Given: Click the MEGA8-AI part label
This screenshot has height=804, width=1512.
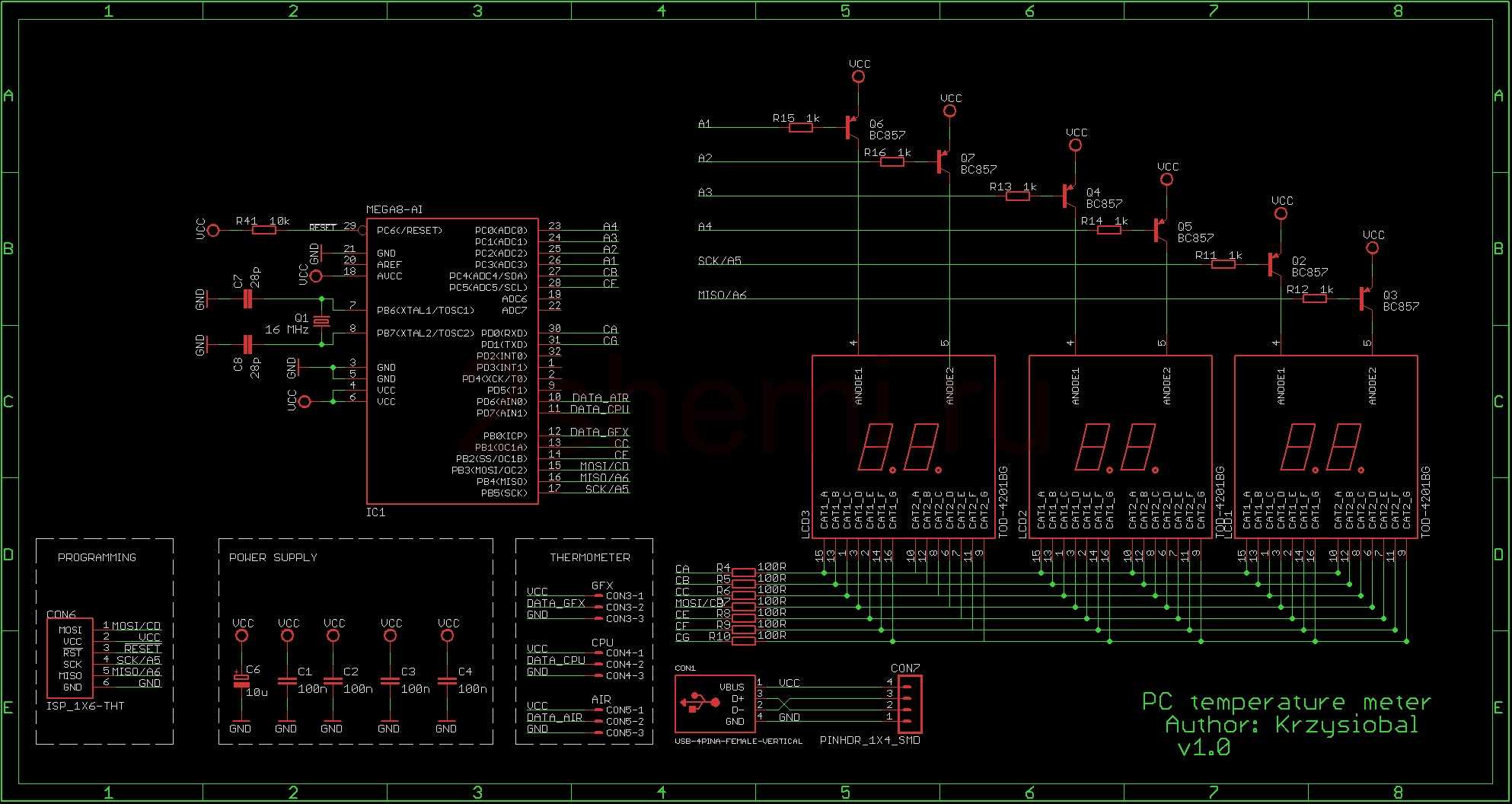Looking at the screenshot, I should point(394,209).
